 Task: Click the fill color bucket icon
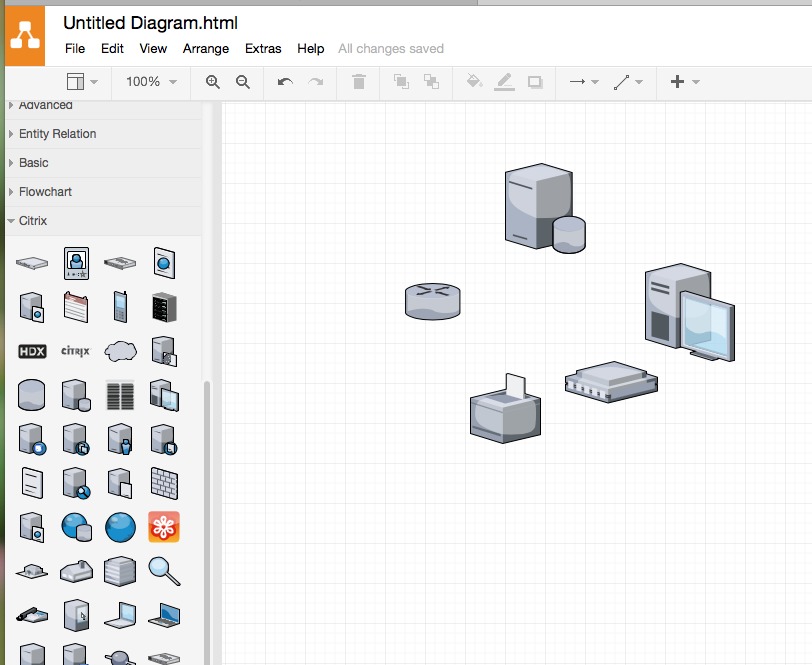coord(474,82)
